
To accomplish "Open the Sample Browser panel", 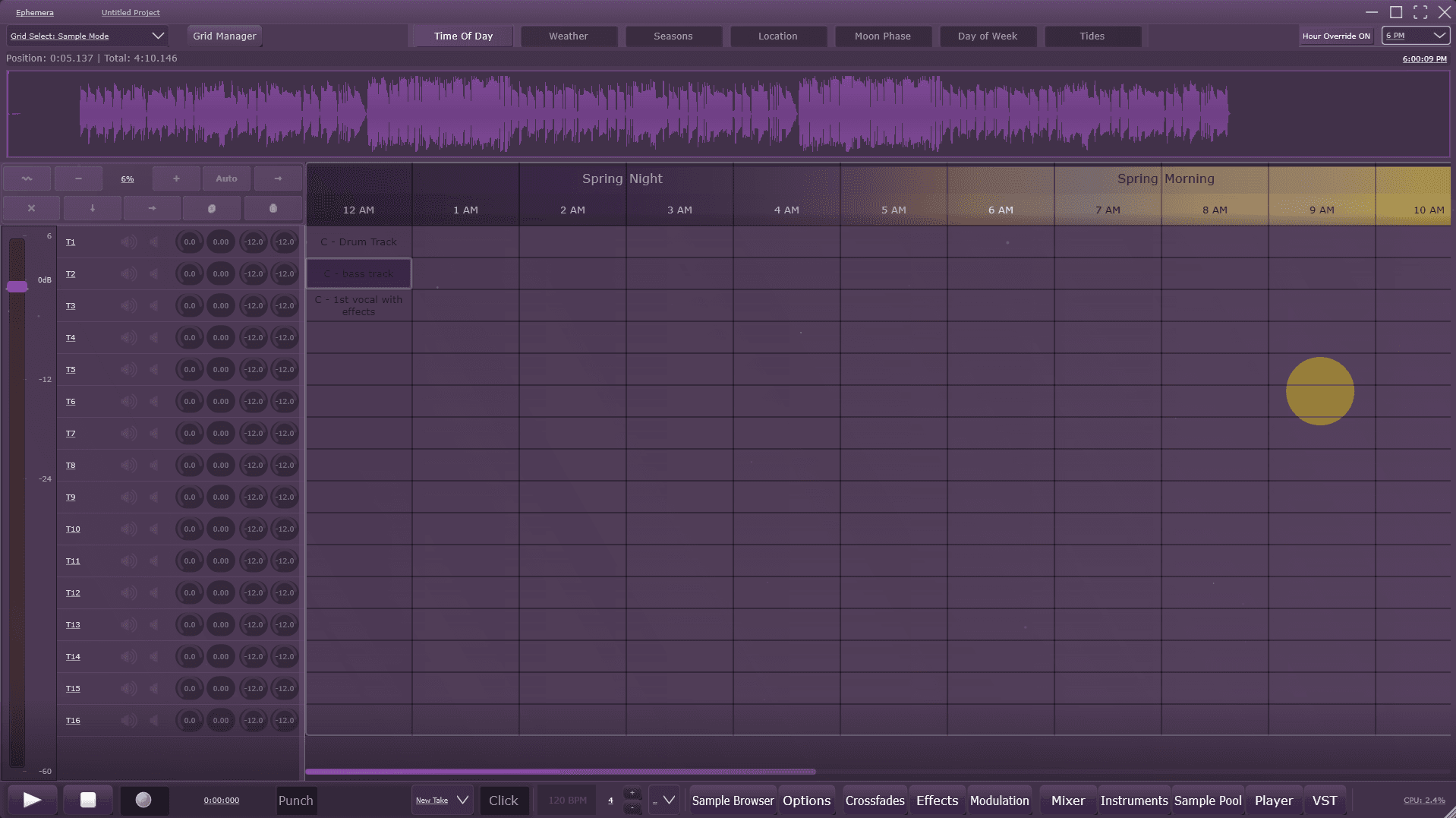I will point(733,801).
